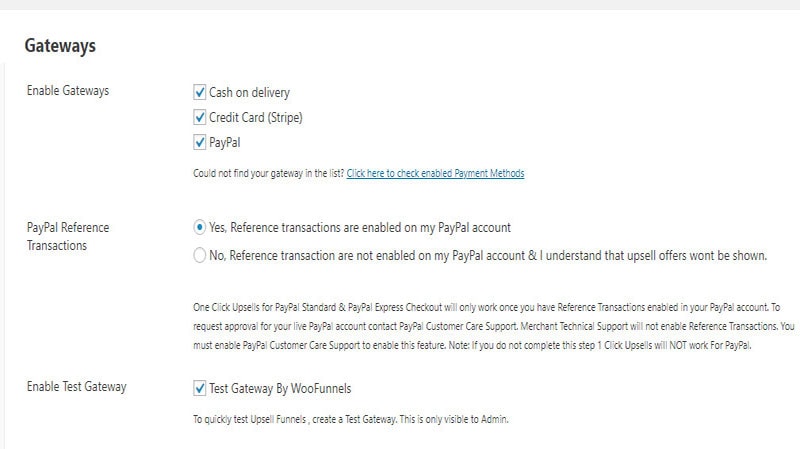
Task: Untick the Test Gateway By WooFunnels checkbox
Action: (x=200, y=387)
